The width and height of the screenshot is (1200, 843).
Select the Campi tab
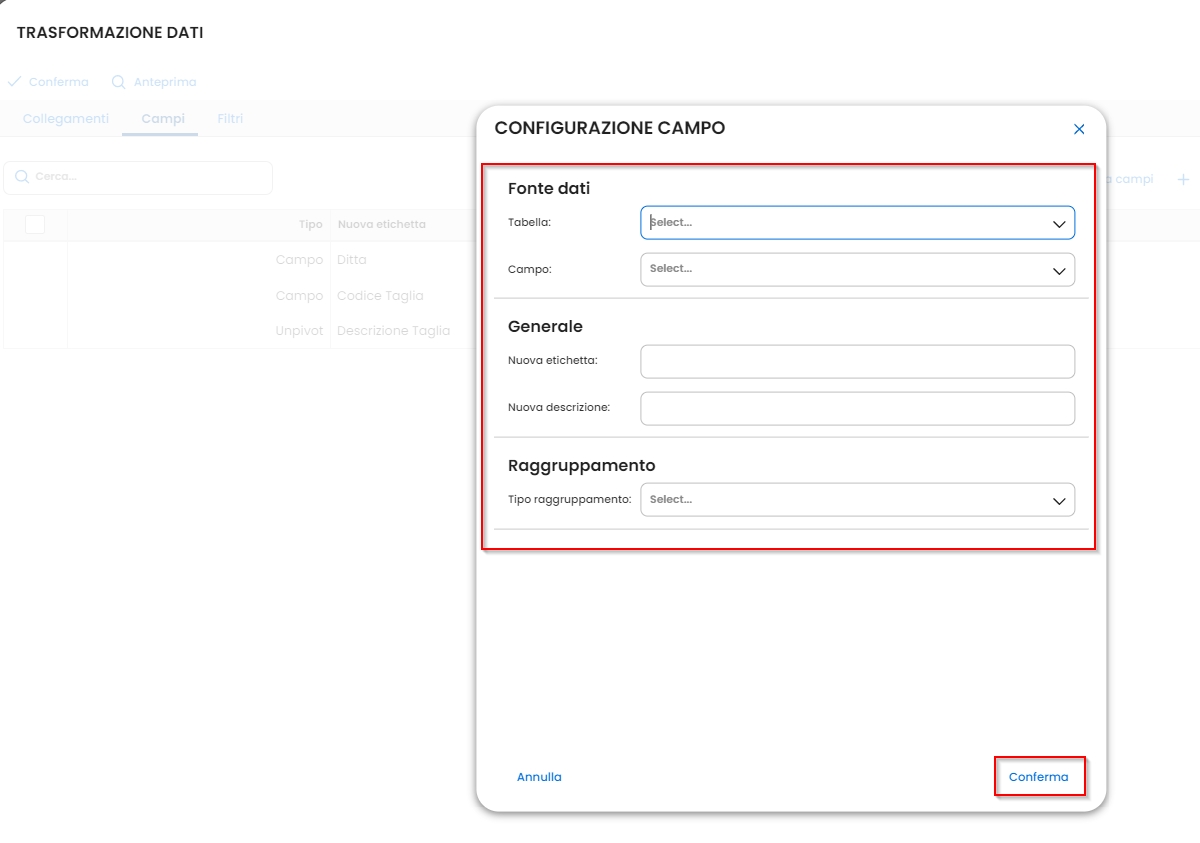click(163, 119)
